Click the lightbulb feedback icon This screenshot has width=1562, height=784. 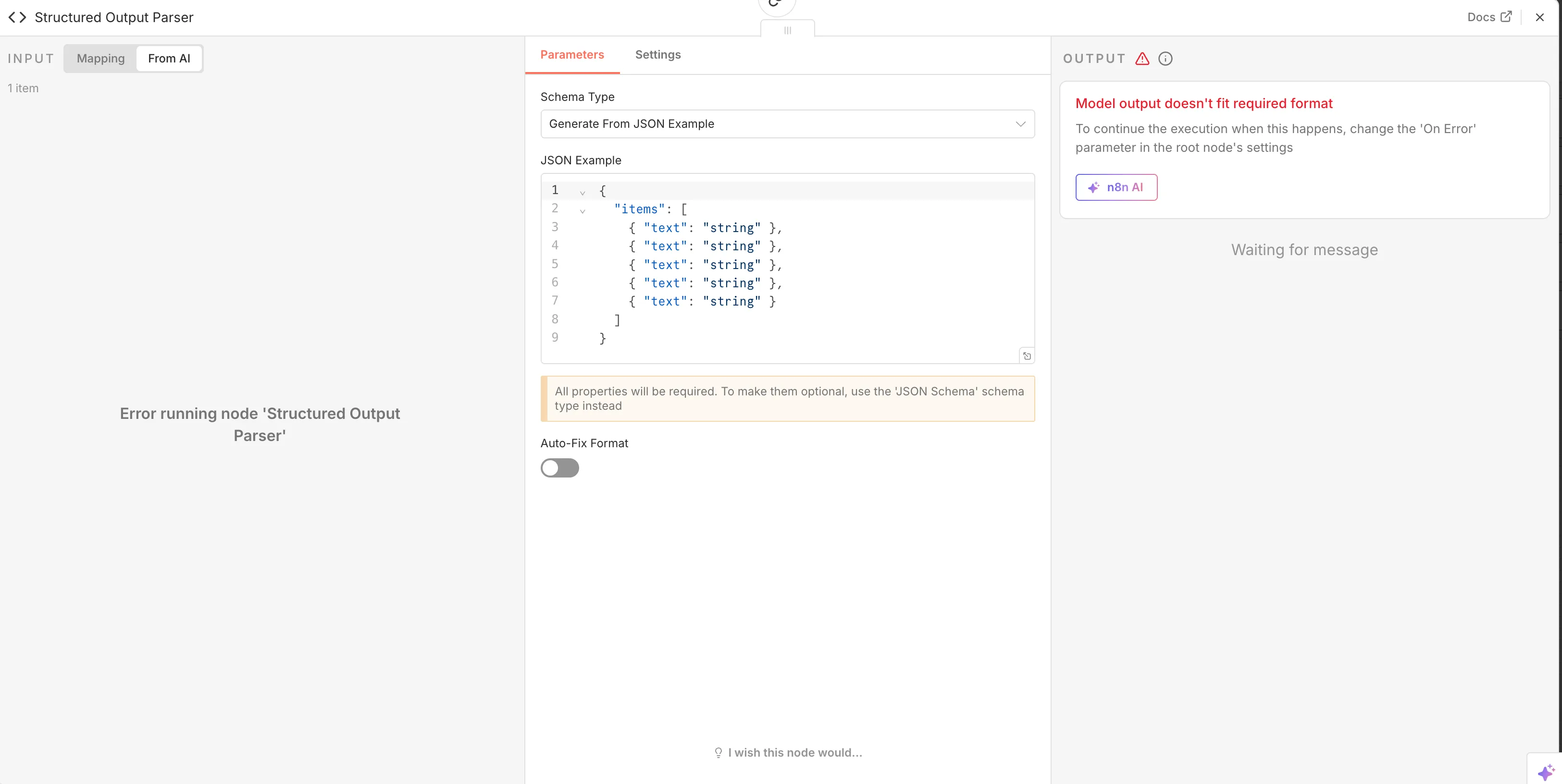pos(719,752)
